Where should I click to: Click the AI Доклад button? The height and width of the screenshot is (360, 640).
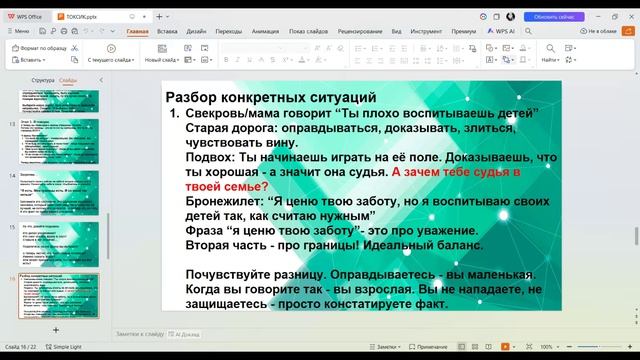184,334
